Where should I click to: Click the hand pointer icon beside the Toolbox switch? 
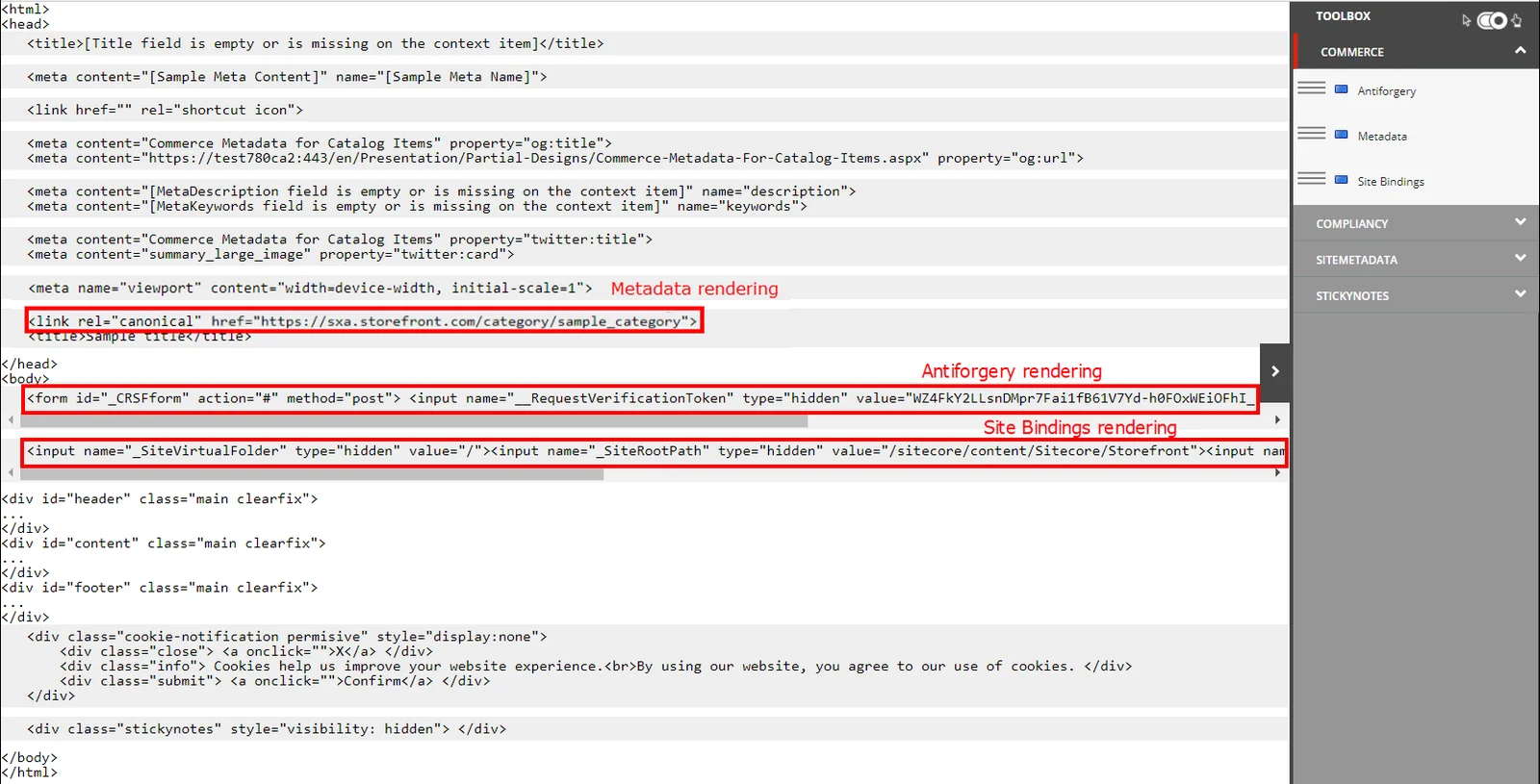(1517, 20)
